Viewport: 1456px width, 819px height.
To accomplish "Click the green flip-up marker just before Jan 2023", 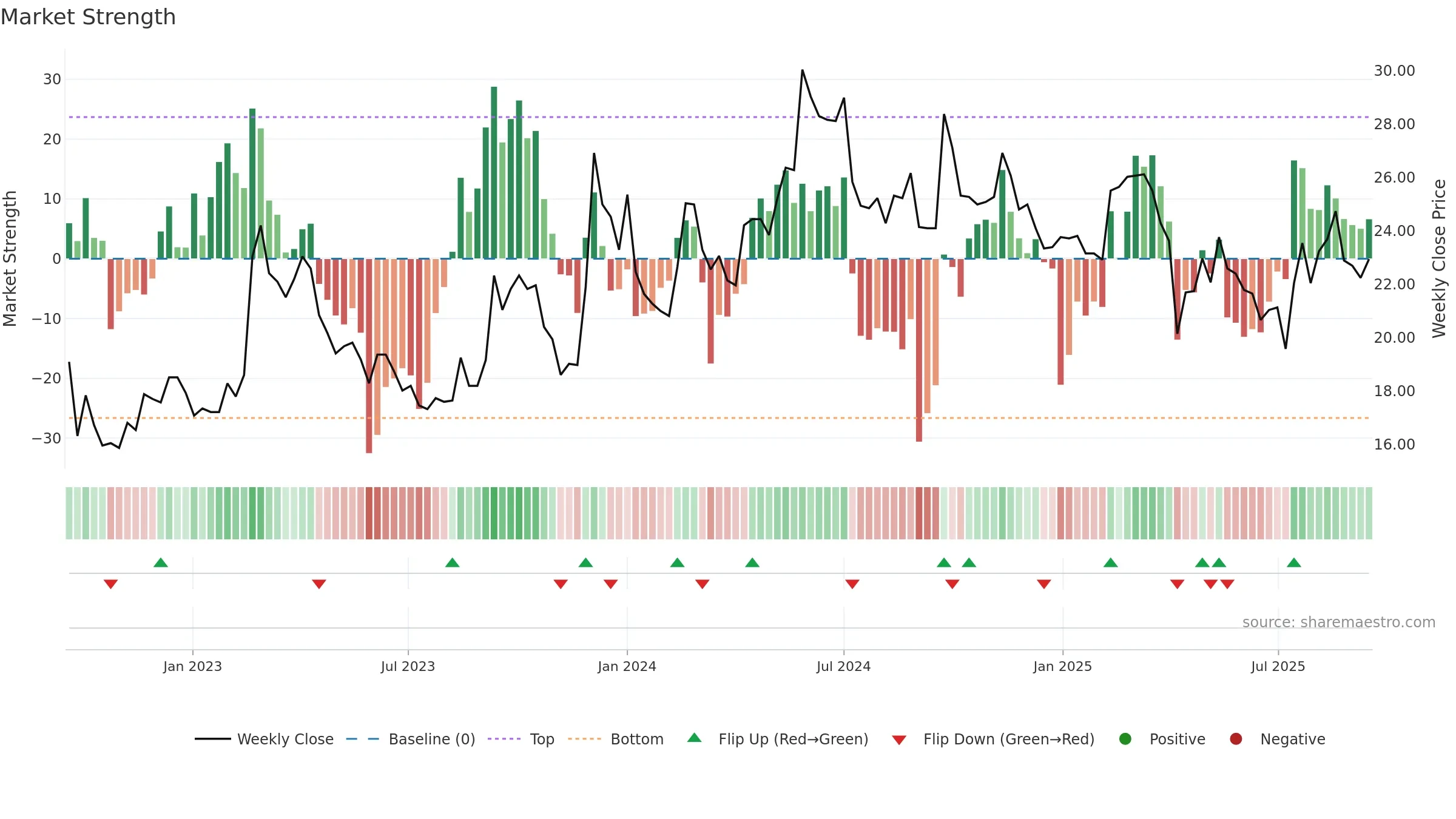I will pyautogui.click(x=161, y=562).
